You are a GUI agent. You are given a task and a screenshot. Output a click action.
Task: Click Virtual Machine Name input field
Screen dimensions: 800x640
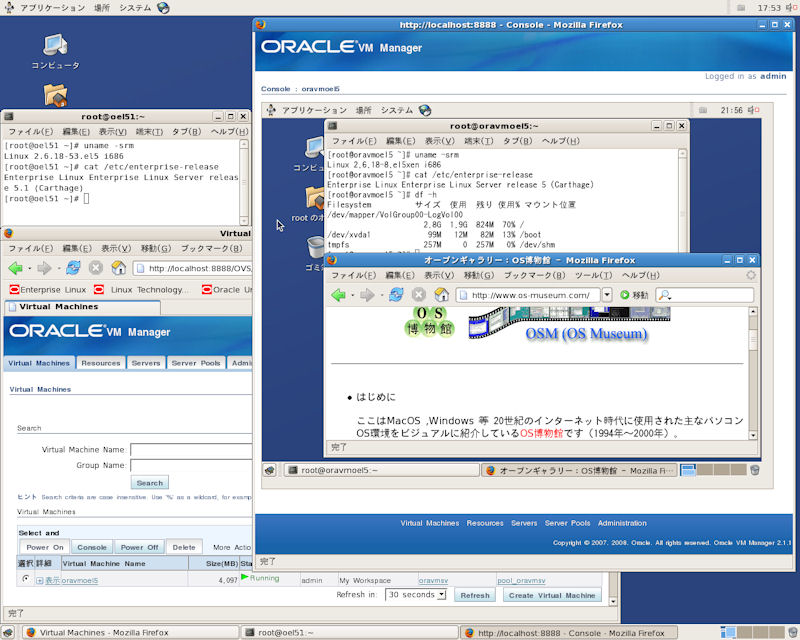191,450
